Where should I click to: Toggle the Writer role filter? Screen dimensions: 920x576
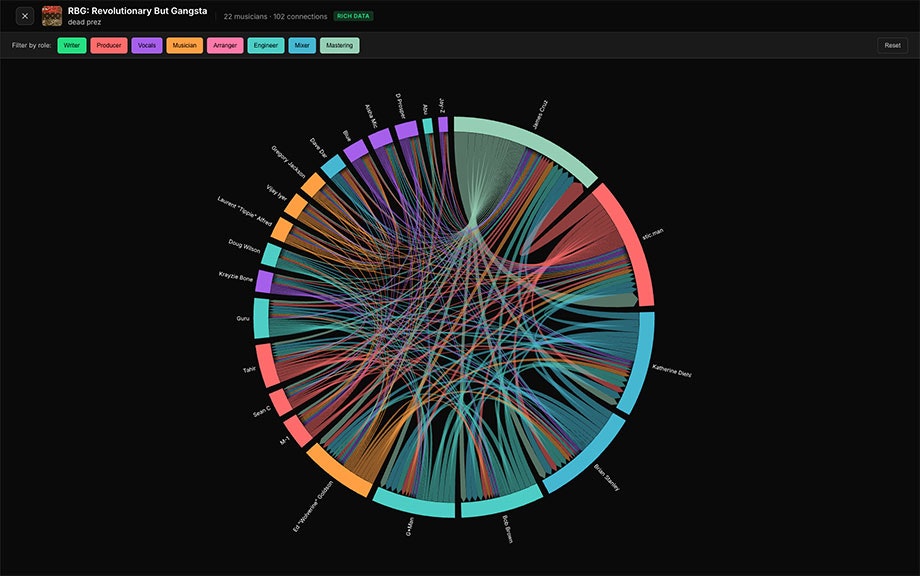tap(72, 45)
